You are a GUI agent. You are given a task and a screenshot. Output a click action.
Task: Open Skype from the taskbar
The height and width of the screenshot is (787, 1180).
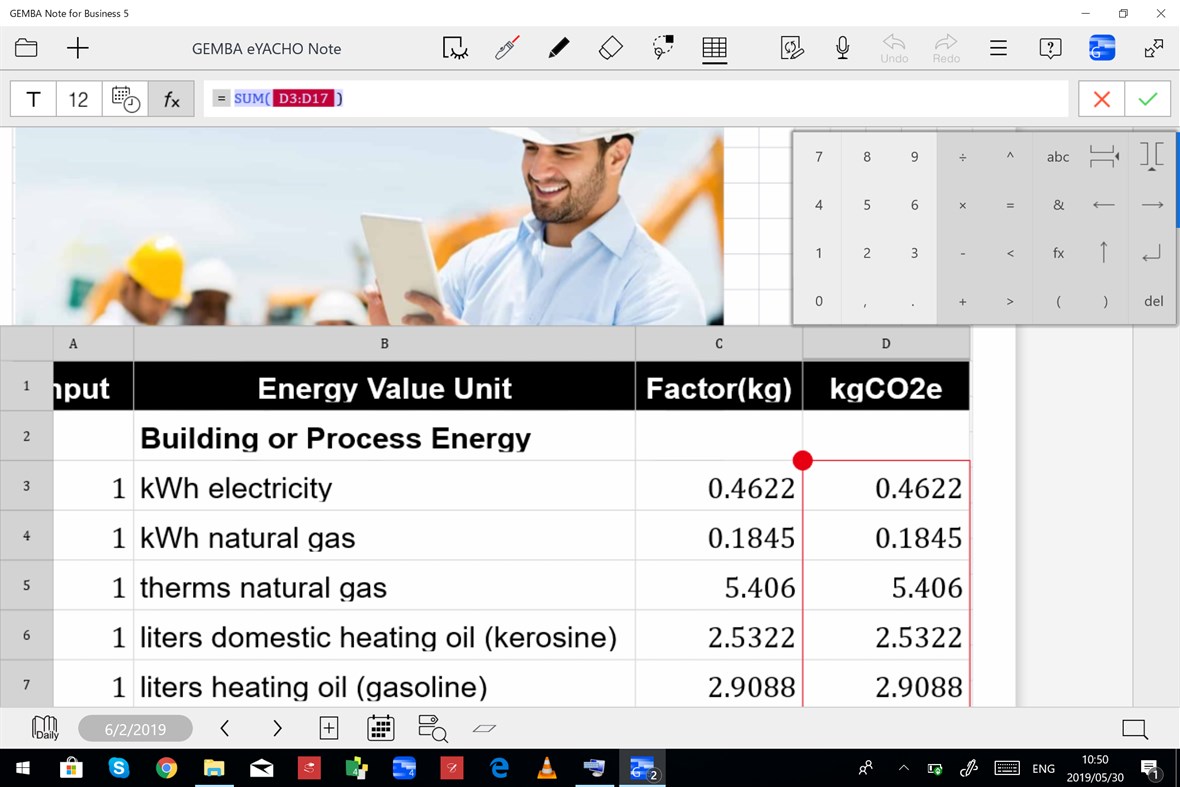119,768
